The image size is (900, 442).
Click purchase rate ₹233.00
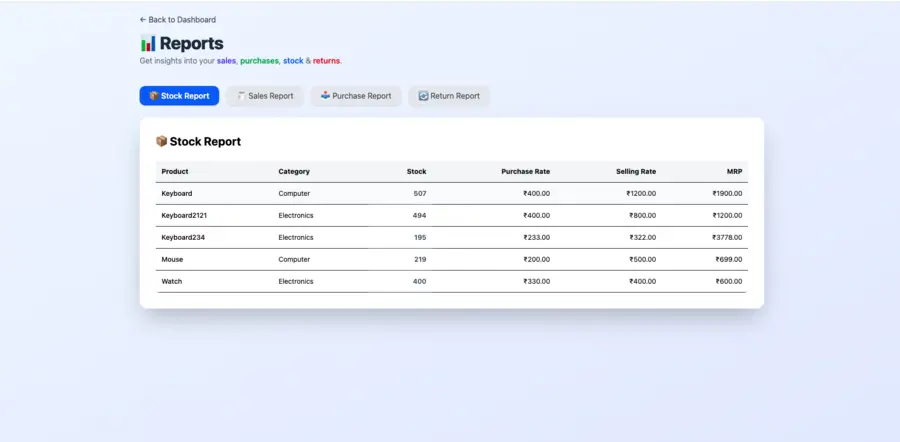(537, 237)
